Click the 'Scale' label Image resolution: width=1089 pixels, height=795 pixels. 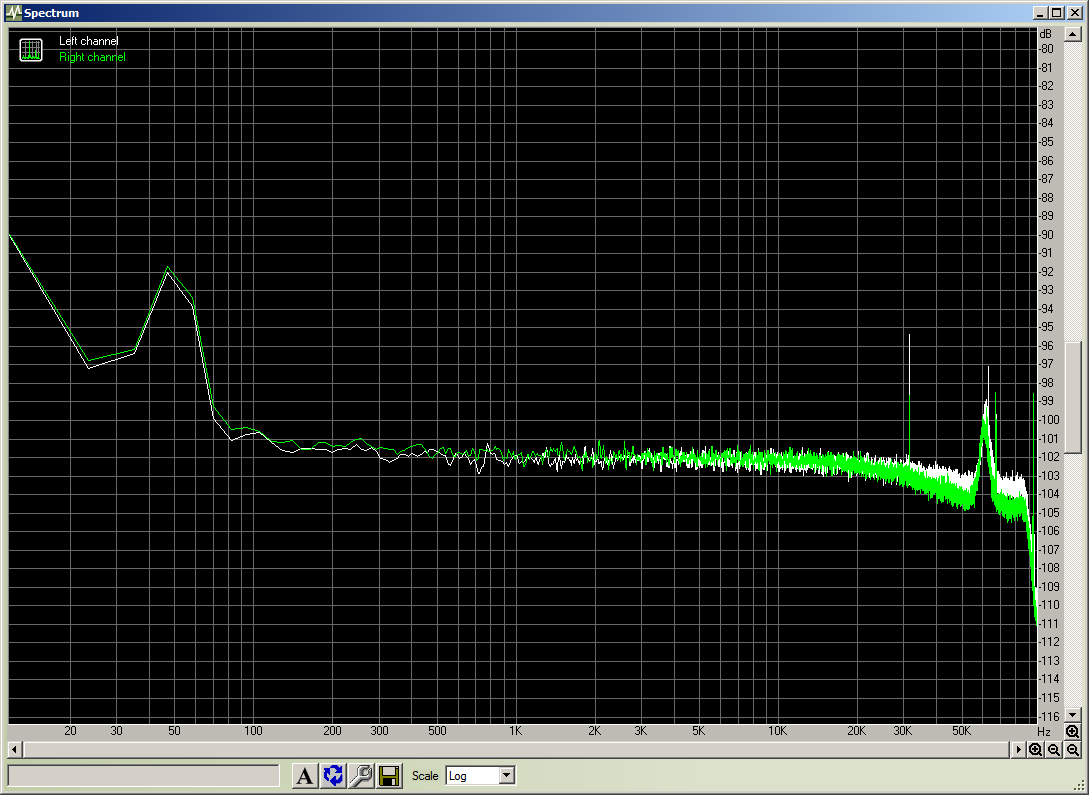425,776
